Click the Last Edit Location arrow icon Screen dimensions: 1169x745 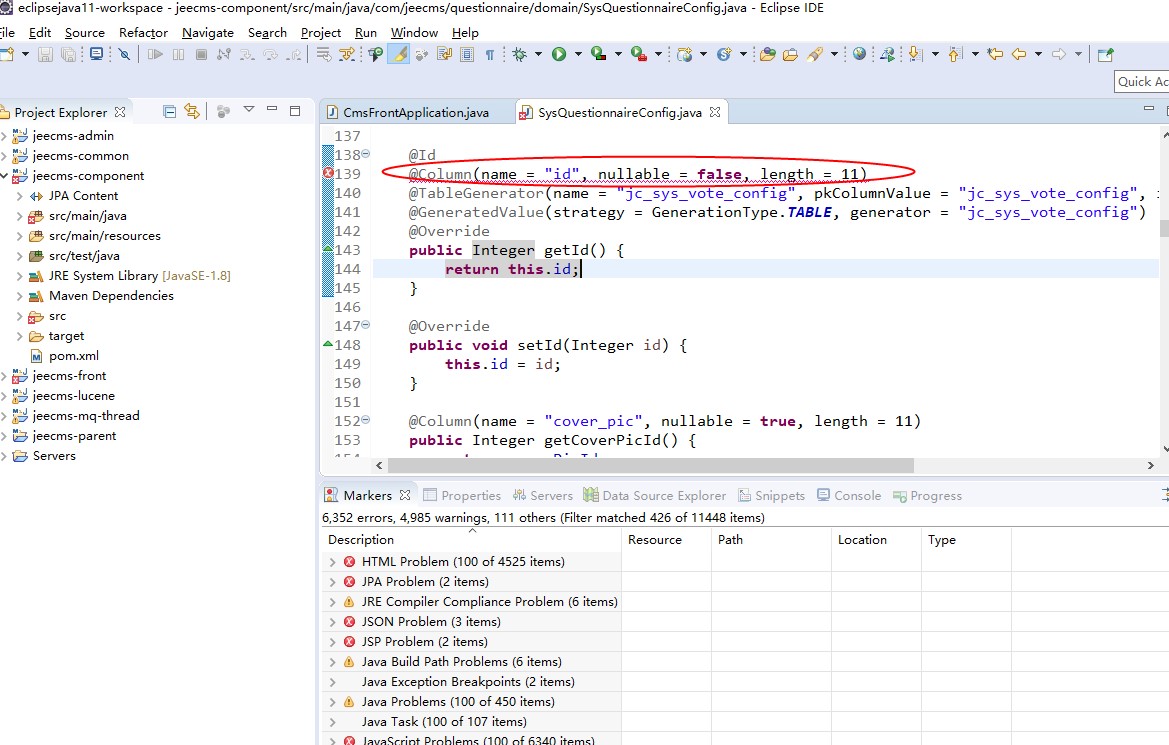point(995,54)
